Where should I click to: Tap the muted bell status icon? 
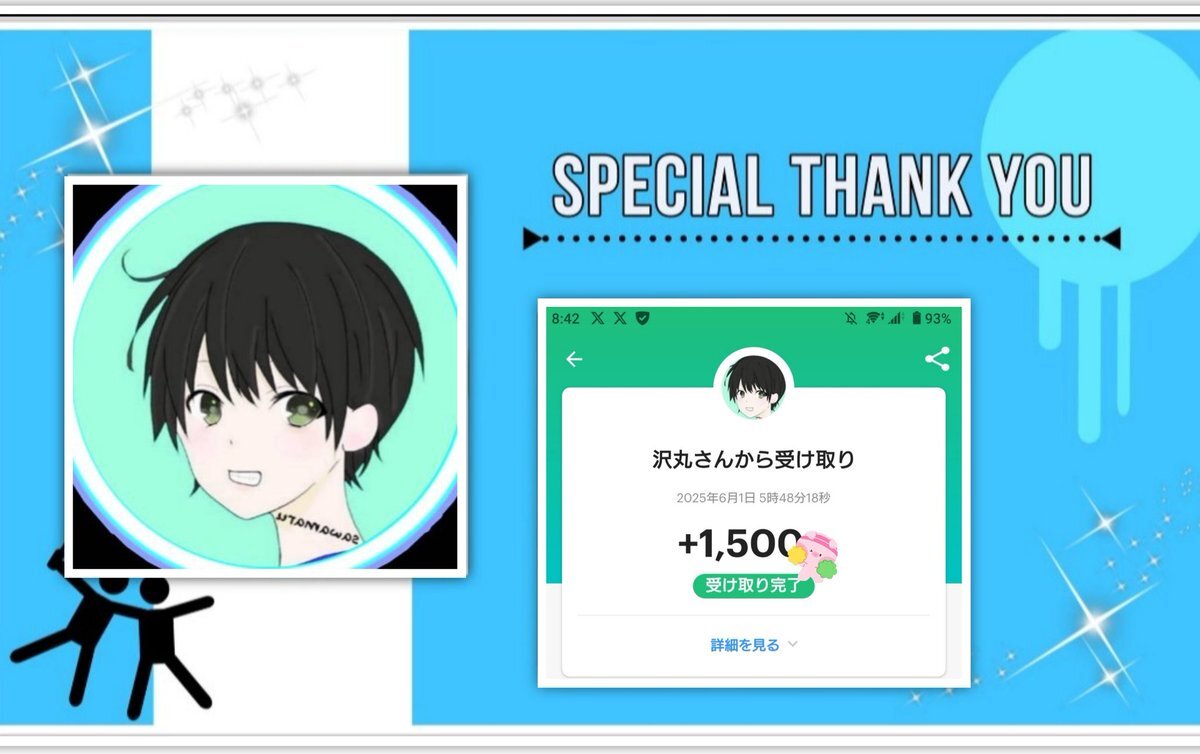[851, 318]
